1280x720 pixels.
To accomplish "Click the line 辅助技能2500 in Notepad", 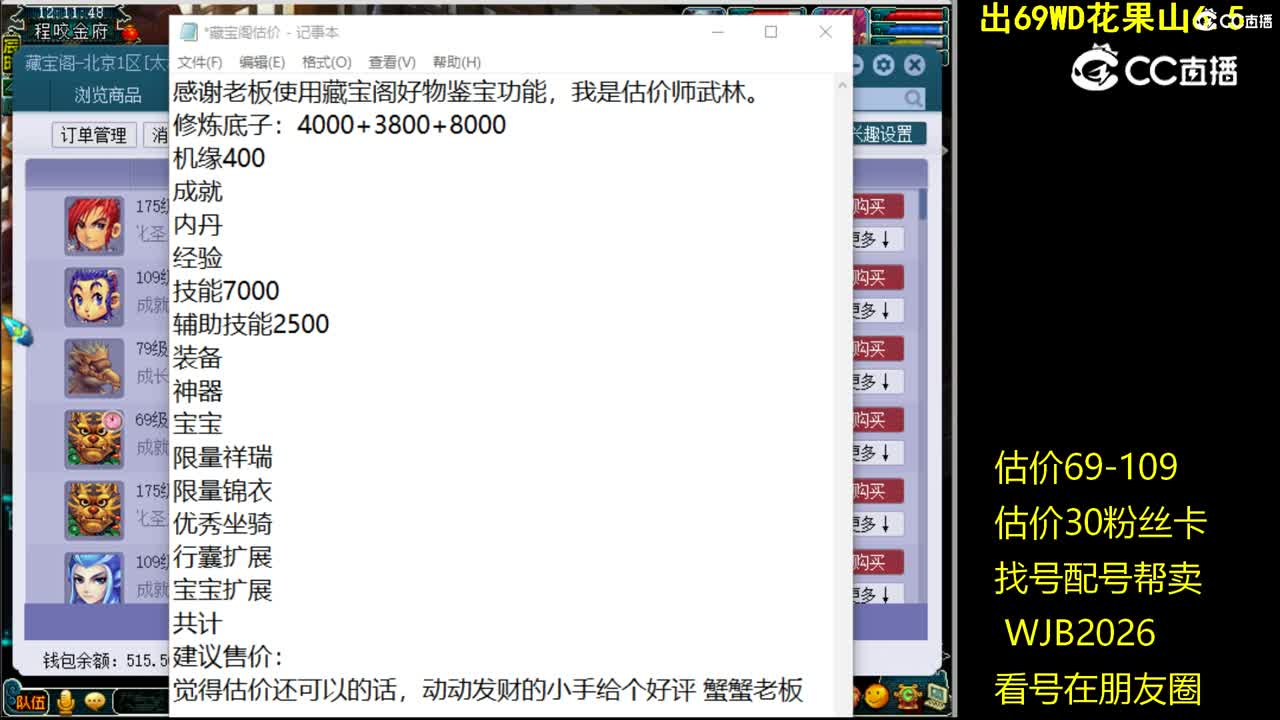I will click(x=251, y=324).
